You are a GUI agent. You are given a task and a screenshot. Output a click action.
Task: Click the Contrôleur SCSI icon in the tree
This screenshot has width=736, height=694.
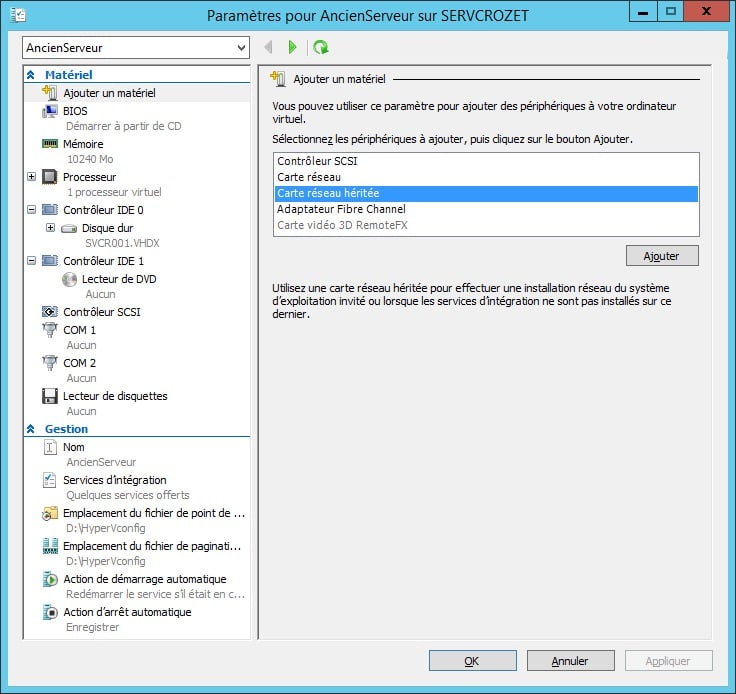[50, 312]
